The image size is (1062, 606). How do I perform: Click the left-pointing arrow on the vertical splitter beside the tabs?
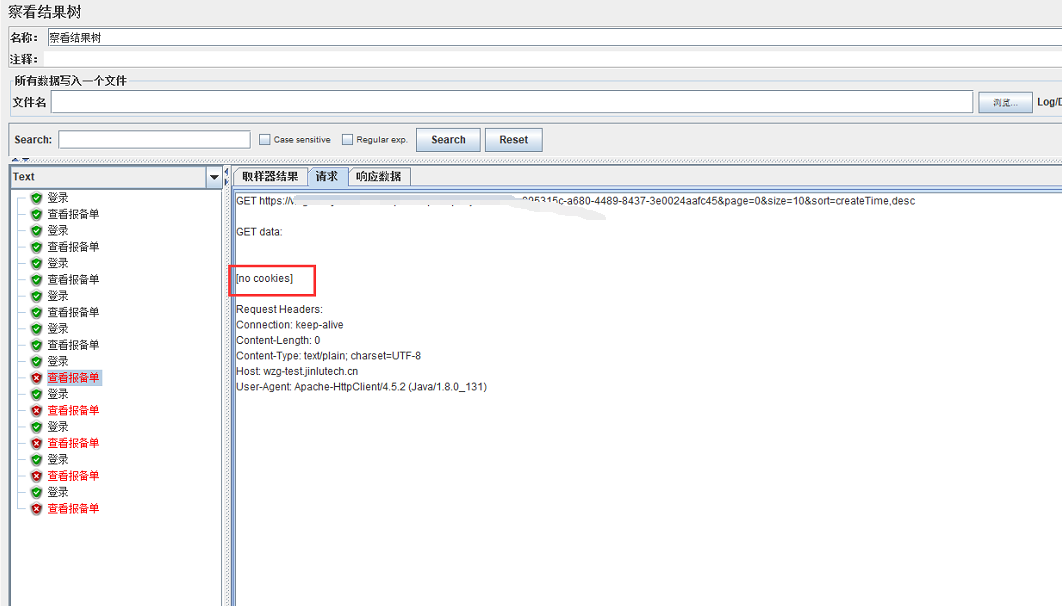click(x=226, y=172)
